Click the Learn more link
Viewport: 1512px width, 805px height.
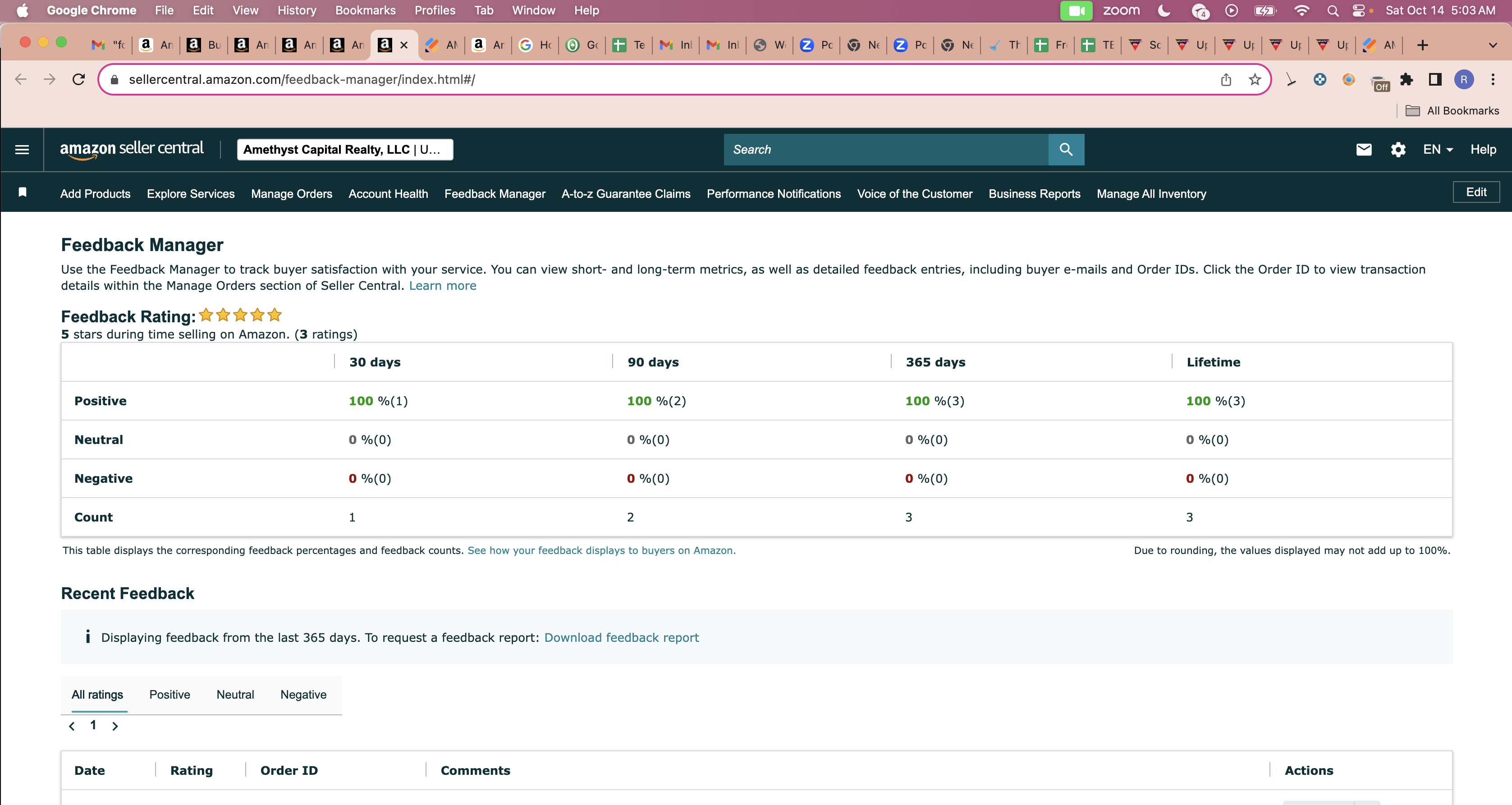[x=443, y=286]
